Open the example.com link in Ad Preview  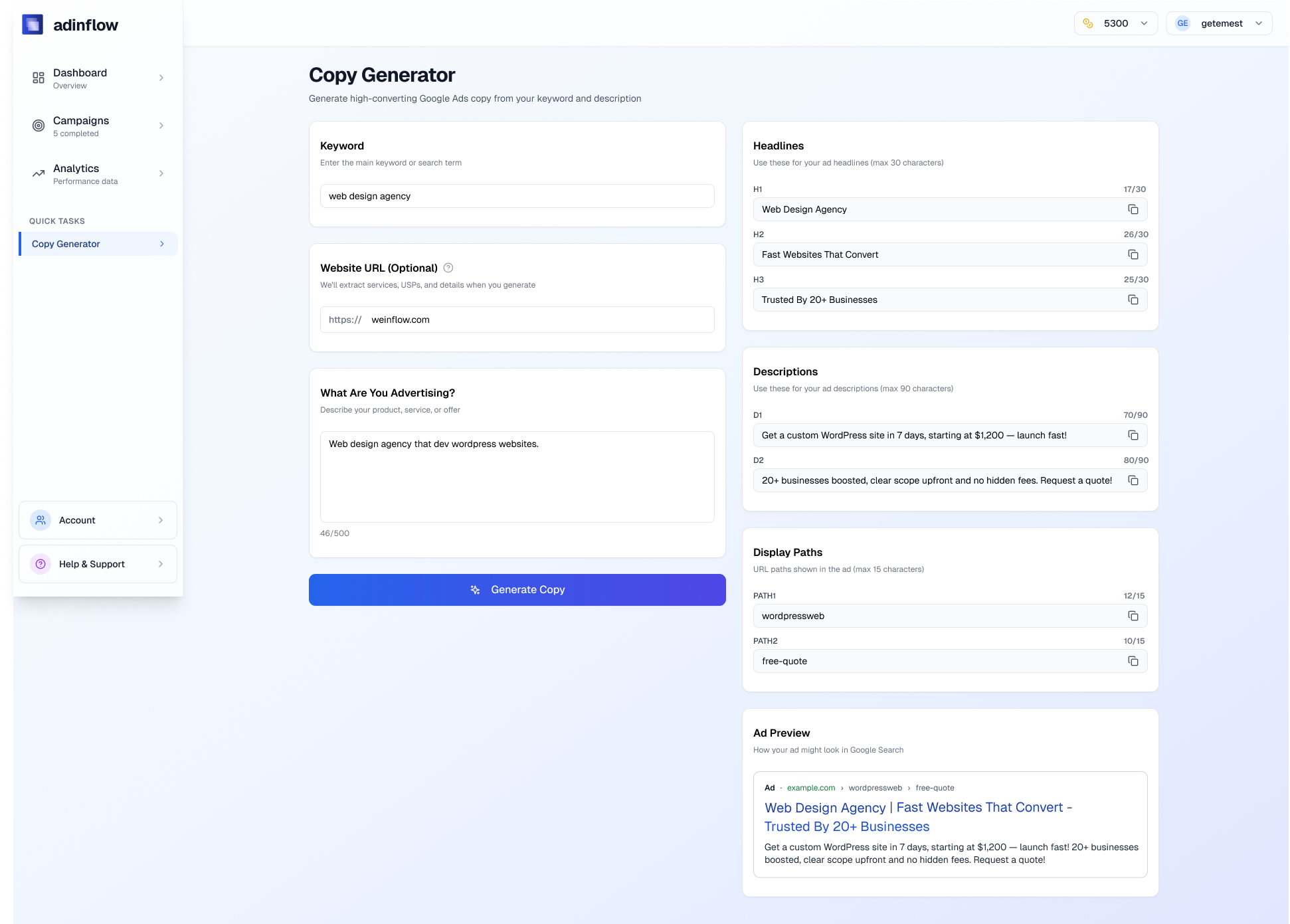[x=811, y=787]
